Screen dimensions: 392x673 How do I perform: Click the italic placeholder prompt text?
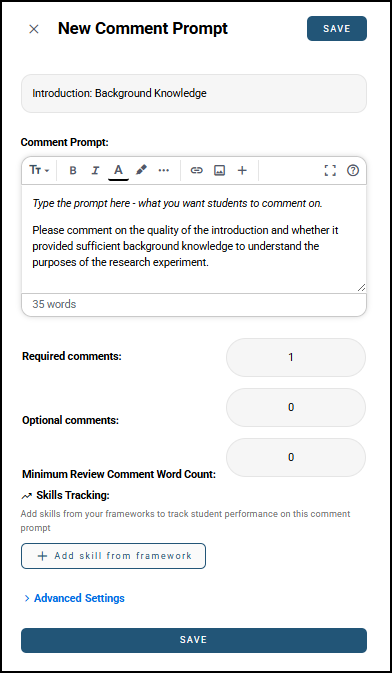click(x=177, y=203)
